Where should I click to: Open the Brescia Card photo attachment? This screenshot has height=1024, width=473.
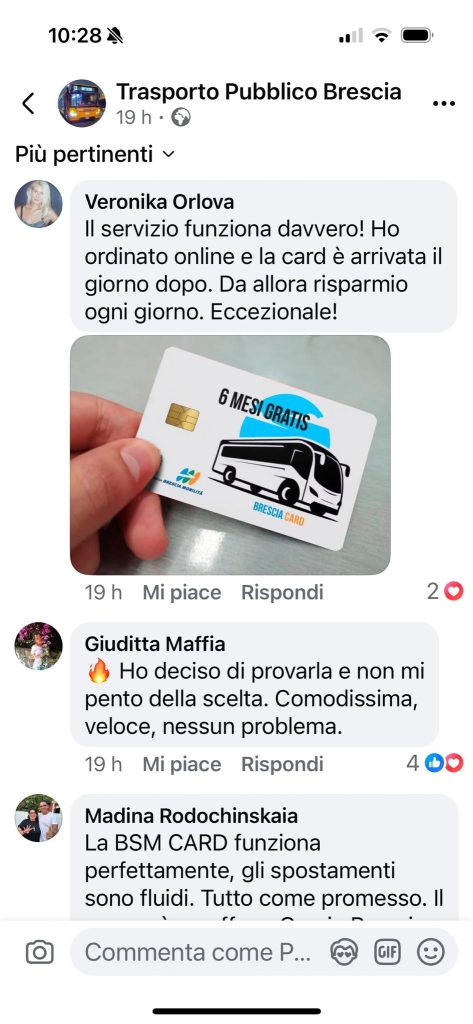[230, 455]
